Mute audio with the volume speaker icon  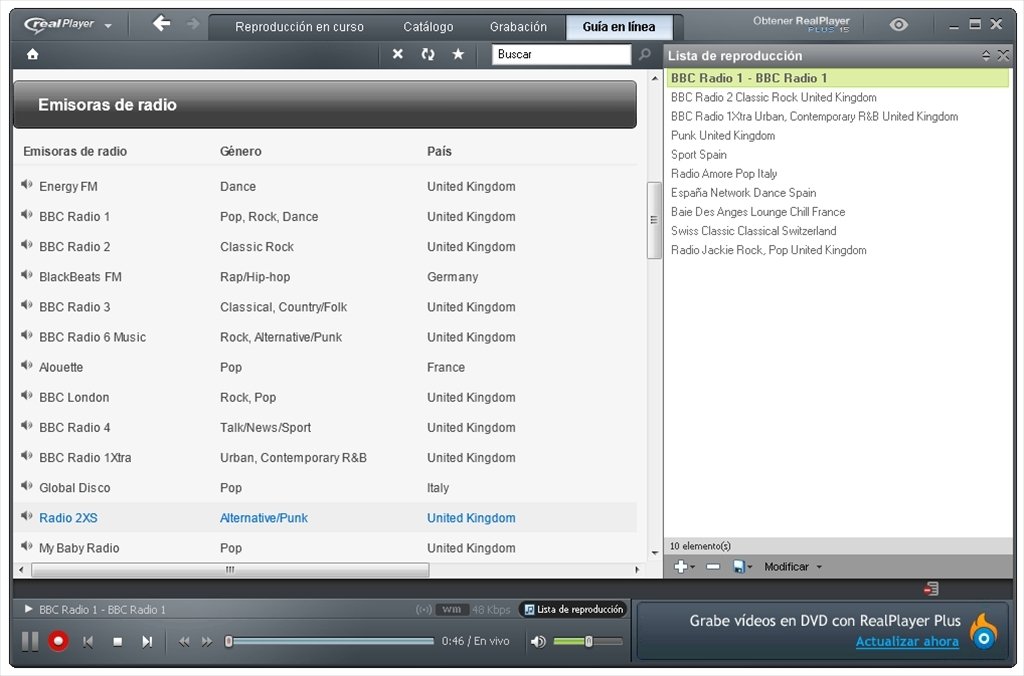(x=538, y=642)
